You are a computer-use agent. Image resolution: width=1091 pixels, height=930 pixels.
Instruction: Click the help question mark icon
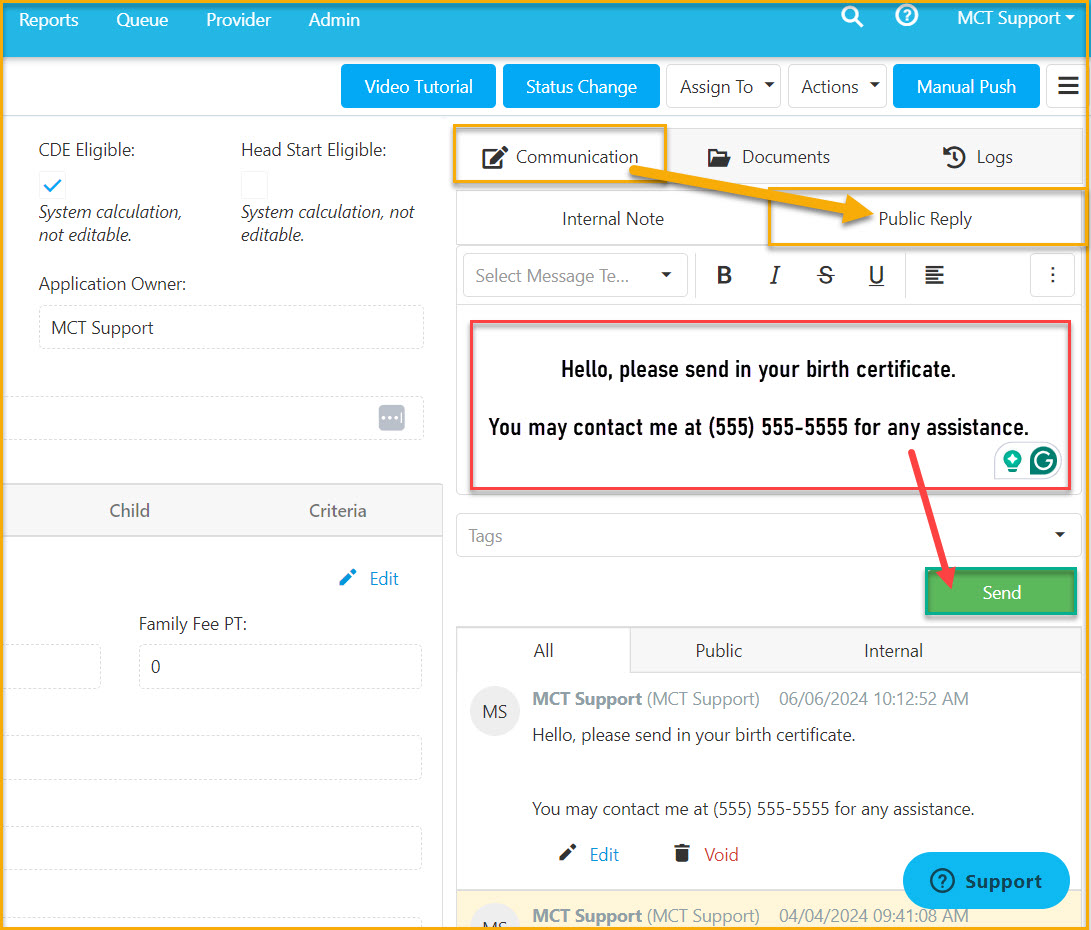click(906, 15)
